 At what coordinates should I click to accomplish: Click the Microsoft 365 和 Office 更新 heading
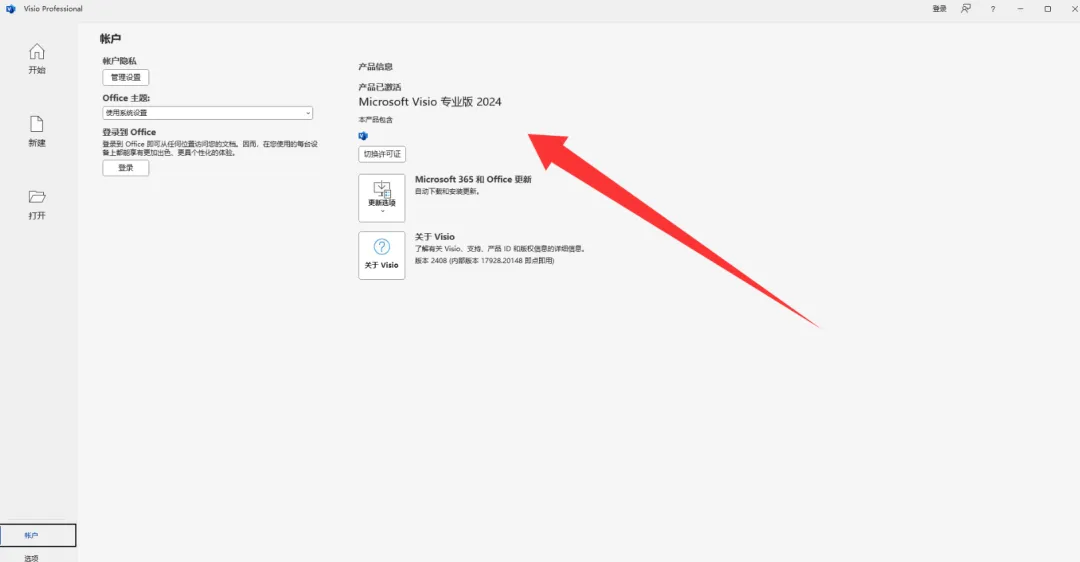coord(473,179)
